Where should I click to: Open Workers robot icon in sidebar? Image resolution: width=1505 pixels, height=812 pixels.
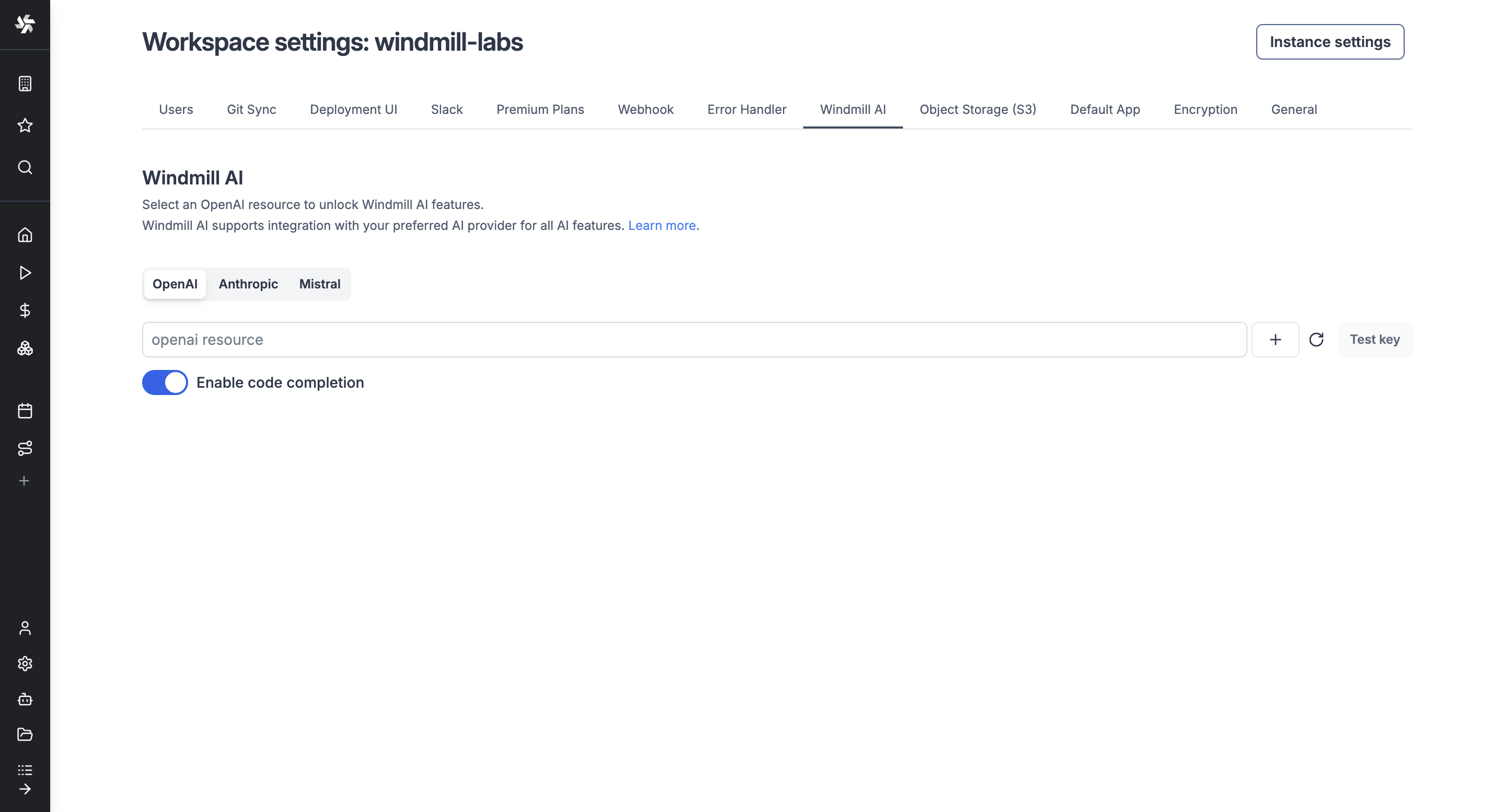pos(25,699)
